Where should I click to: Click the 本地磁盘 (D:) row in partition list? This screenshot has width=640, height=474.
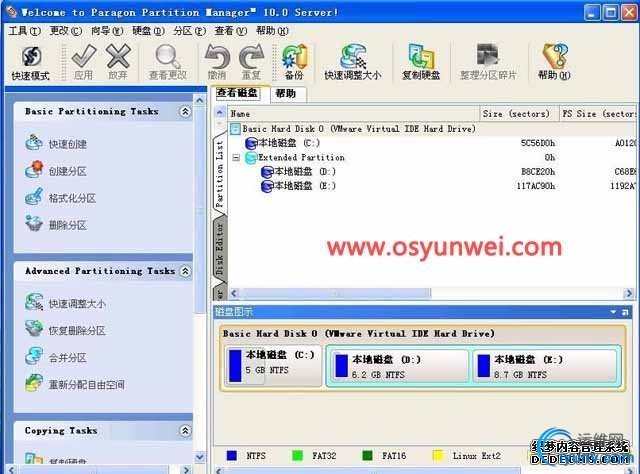click(433, 172)
